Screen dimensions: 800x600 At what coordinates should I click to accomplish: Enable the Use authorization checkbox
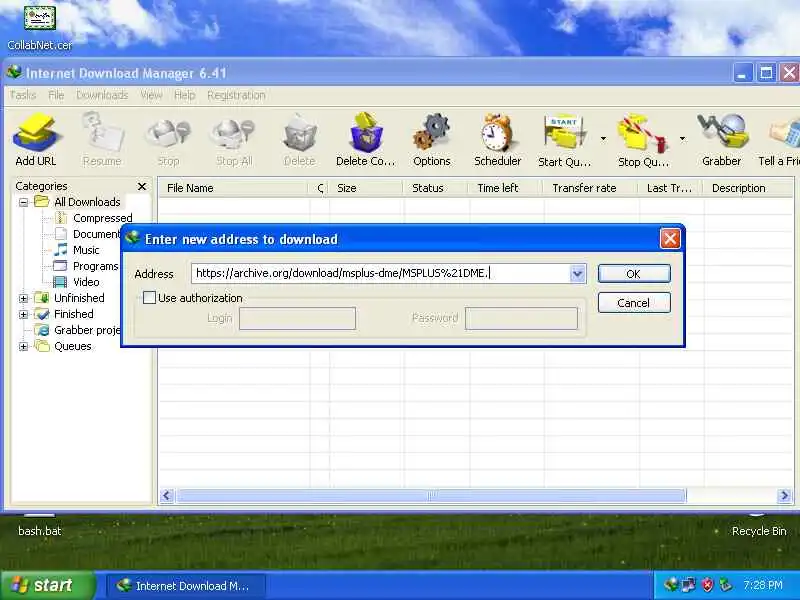pos(149,297)
